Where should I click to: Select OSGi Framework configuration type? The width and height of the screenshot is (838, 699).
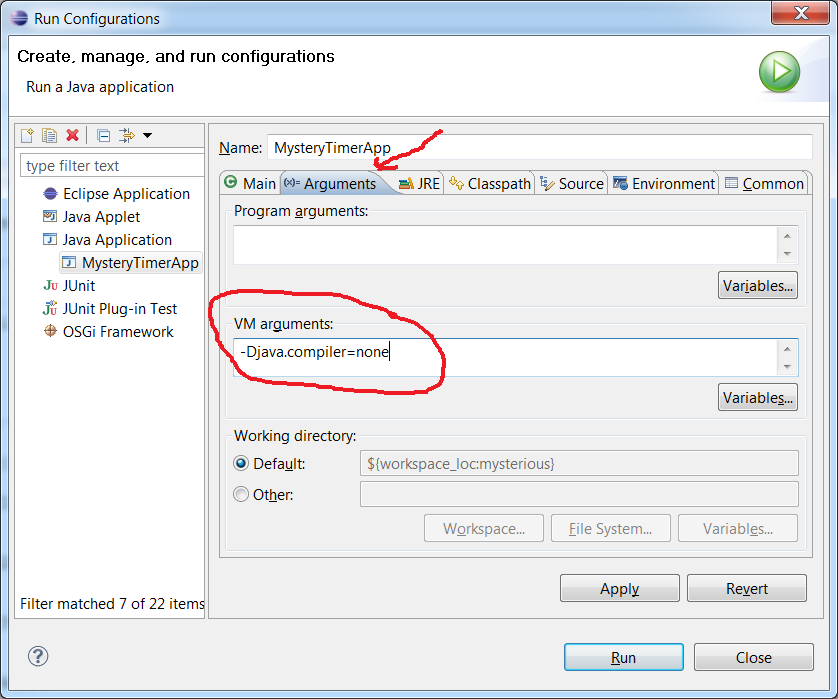pos(118,331)
